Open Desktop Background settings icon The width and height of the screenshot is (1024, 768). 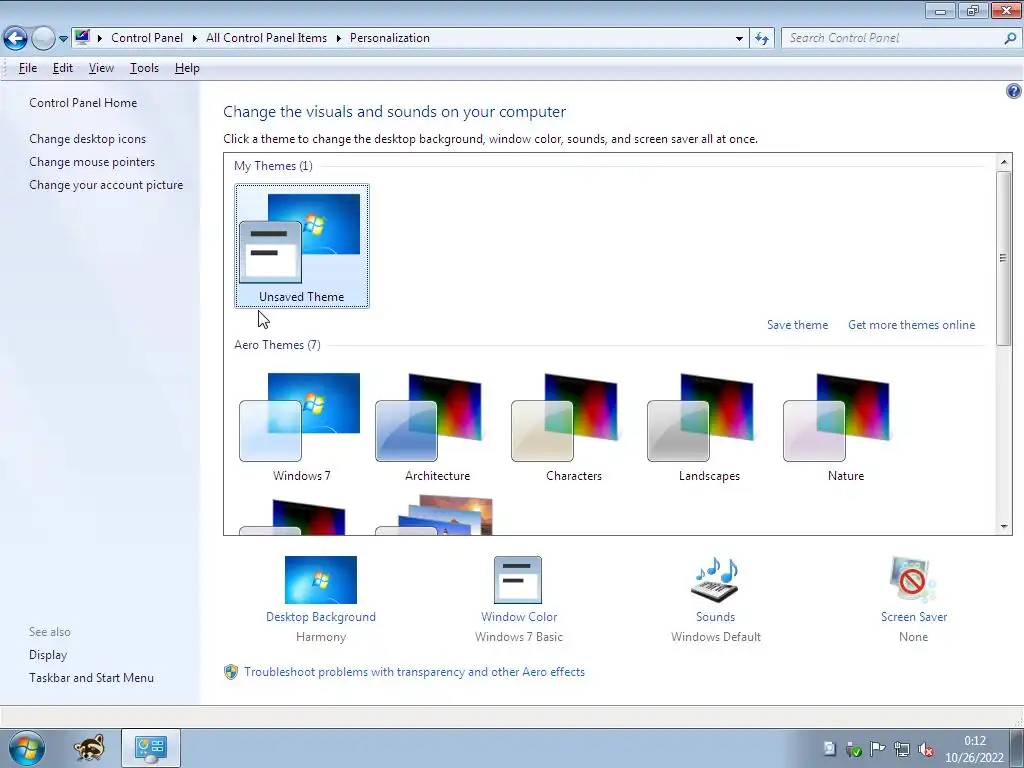[321, 579]
